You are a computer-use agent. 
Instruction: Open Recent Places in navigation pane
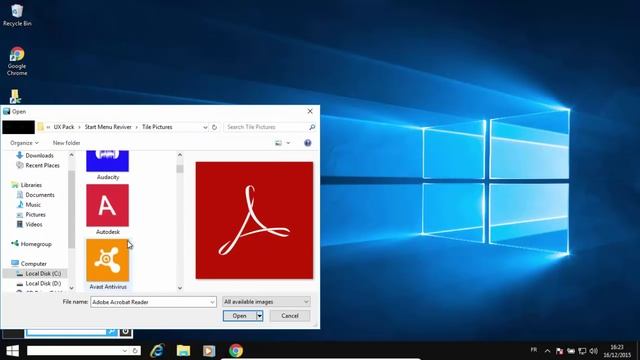(x=42, y=165)
